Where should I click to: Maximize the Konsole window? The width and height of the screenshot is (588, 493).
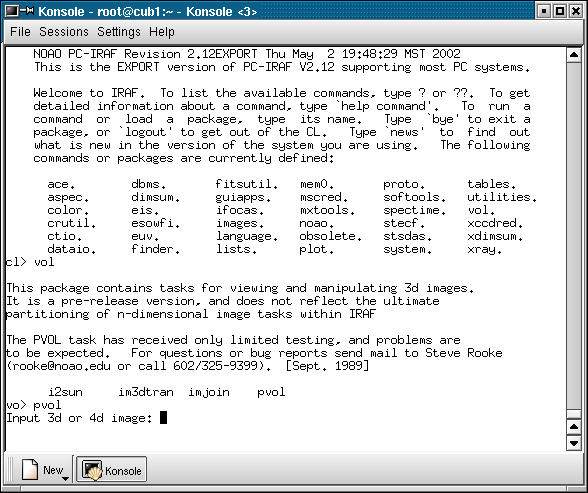point(560,11)
